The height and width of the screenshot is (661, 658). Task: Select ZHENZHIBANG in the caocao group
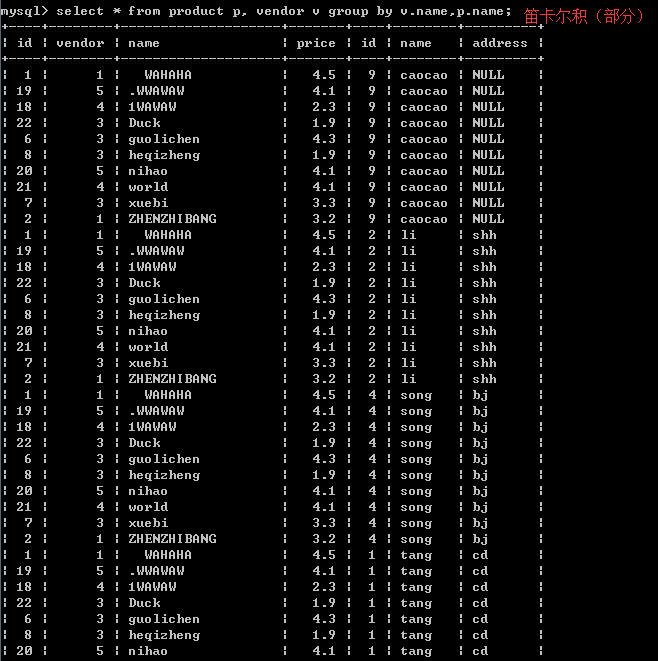(172, 219)
